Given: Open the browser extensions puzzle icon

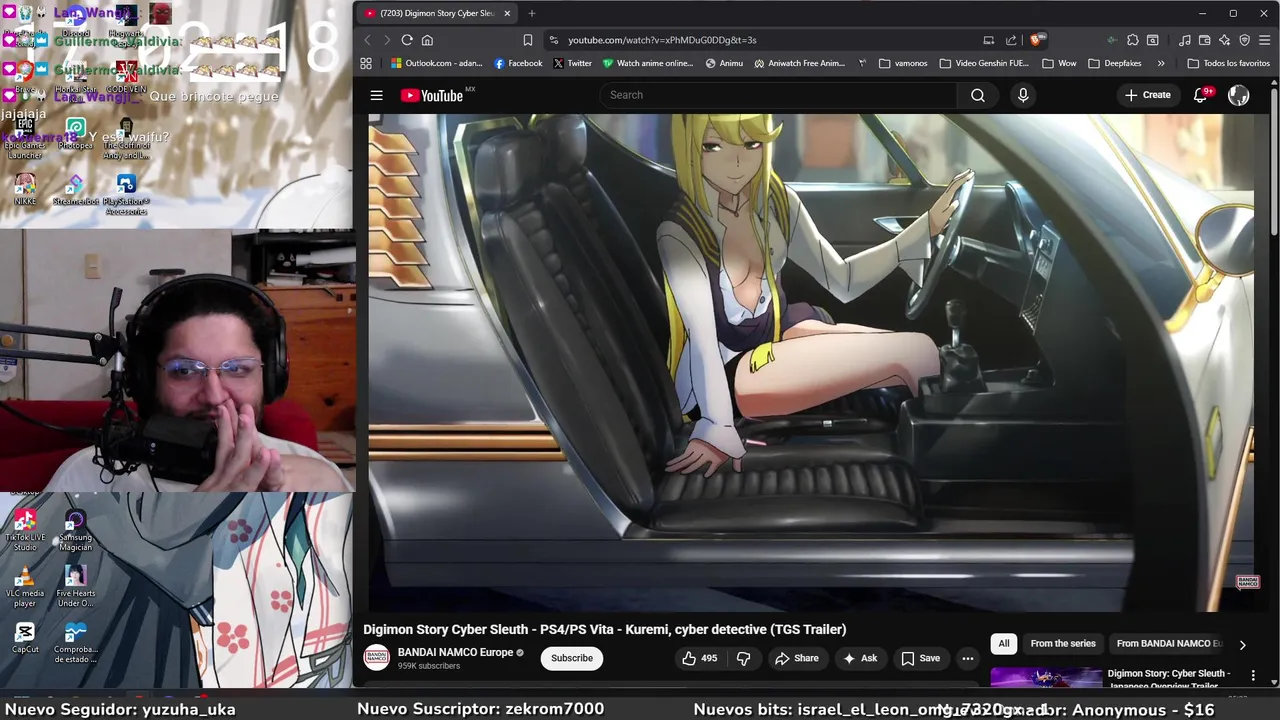Looking at the screenshot, I should click(1133, 40).
